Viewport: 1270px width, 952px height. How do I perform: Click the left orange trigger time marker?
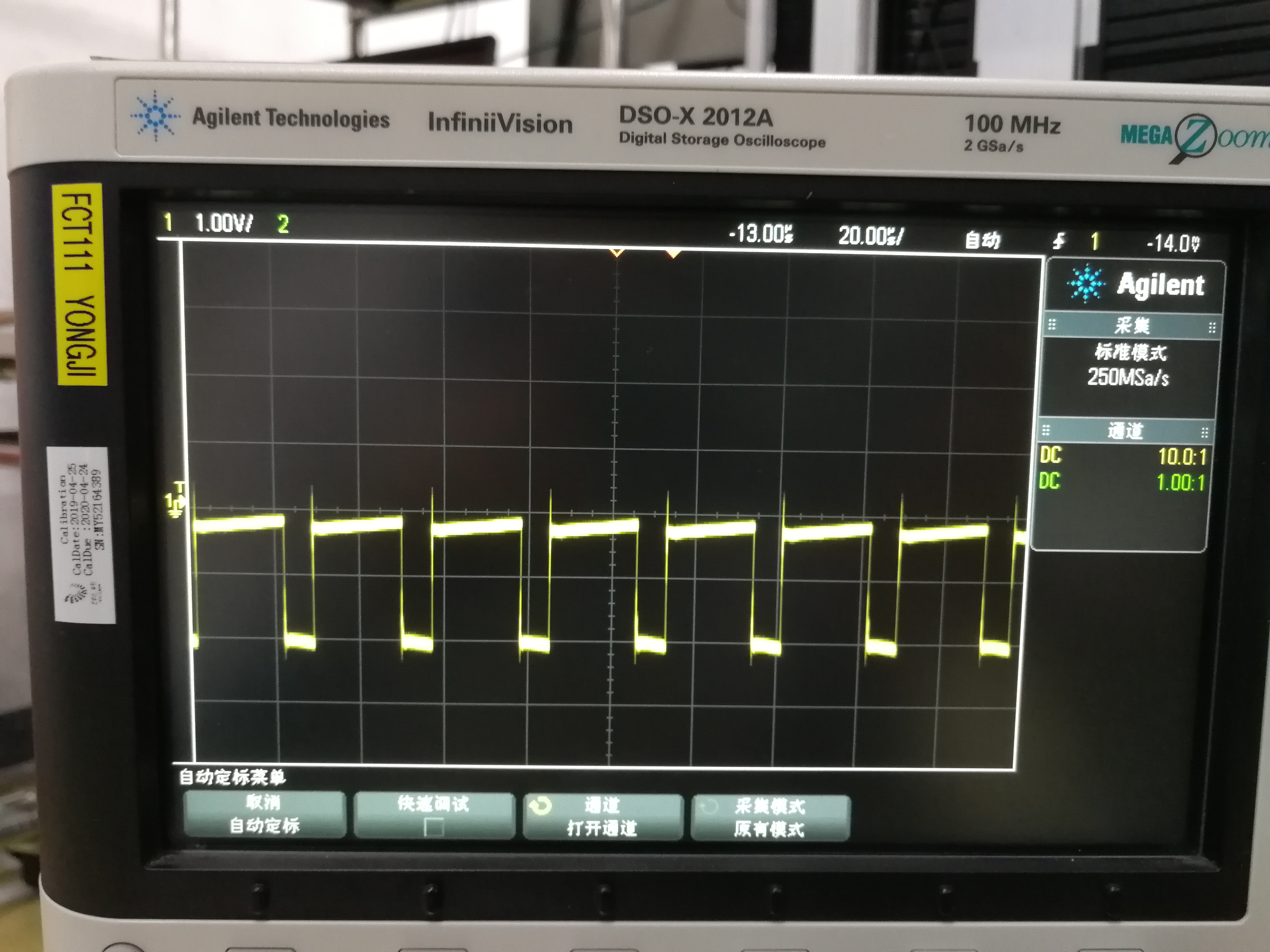point(617,252)
